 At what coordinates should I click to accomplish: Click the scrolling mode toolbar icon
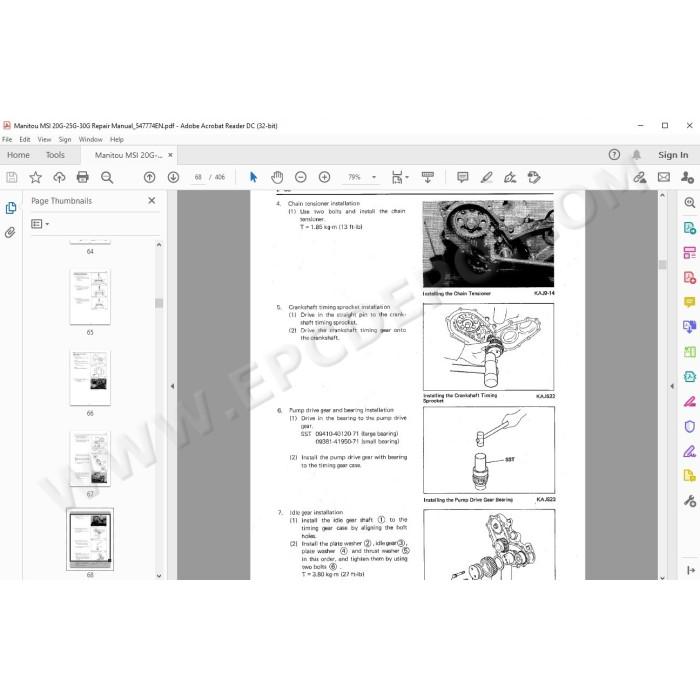coord(427,177)
